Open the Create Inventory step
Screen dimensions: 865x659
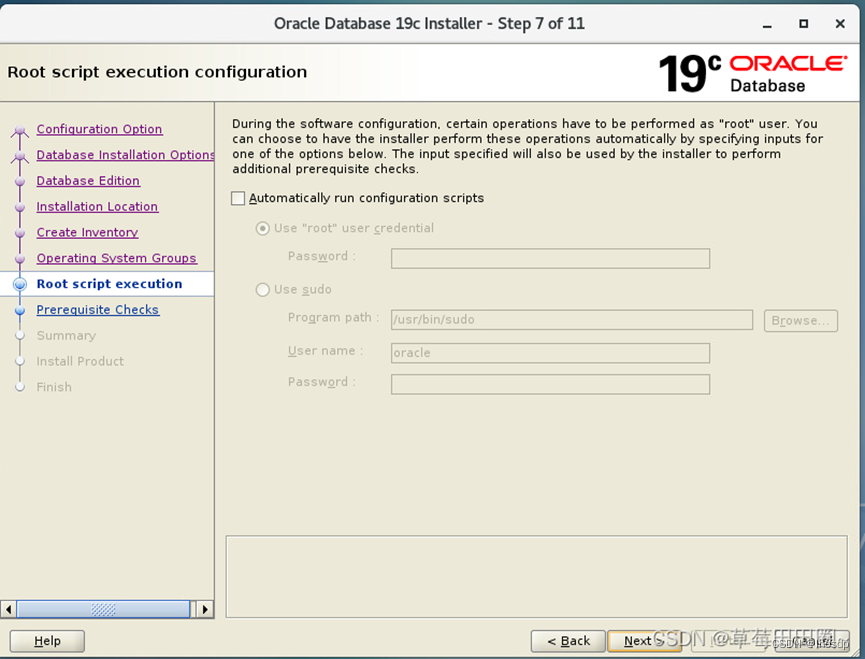click(87, 233)
